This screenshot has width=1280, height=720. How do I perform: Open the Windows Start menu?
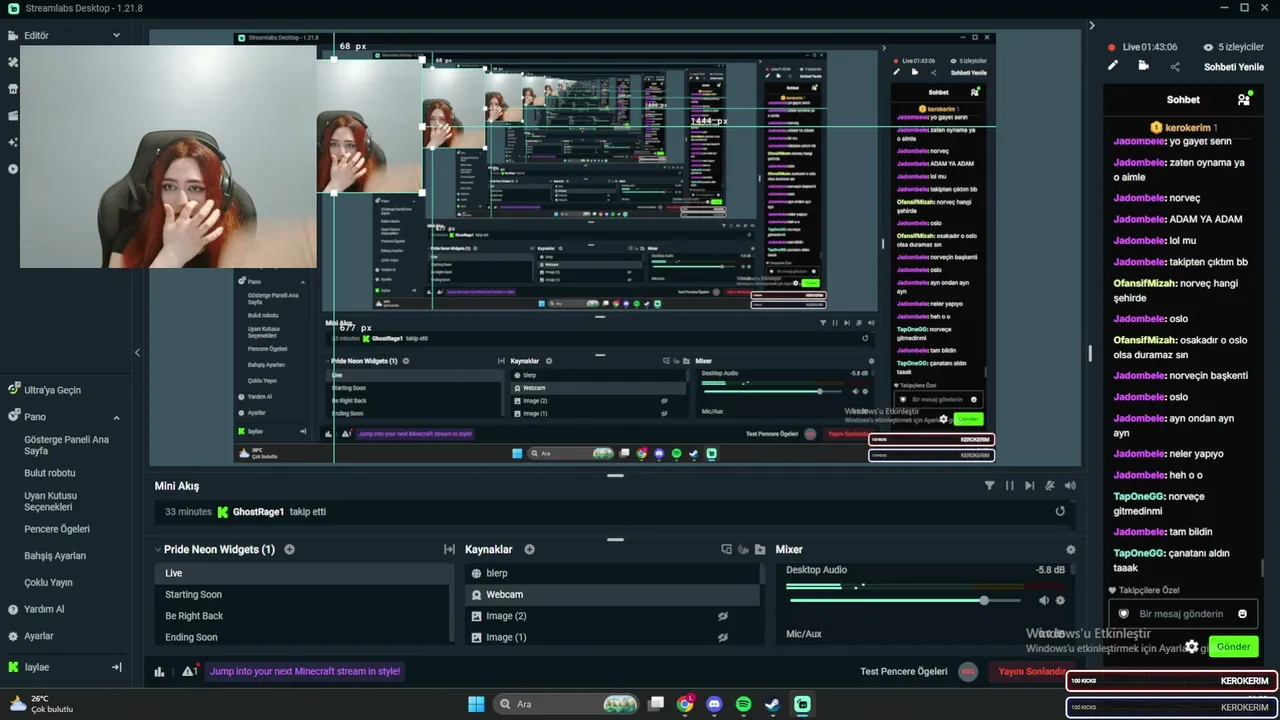476,704
